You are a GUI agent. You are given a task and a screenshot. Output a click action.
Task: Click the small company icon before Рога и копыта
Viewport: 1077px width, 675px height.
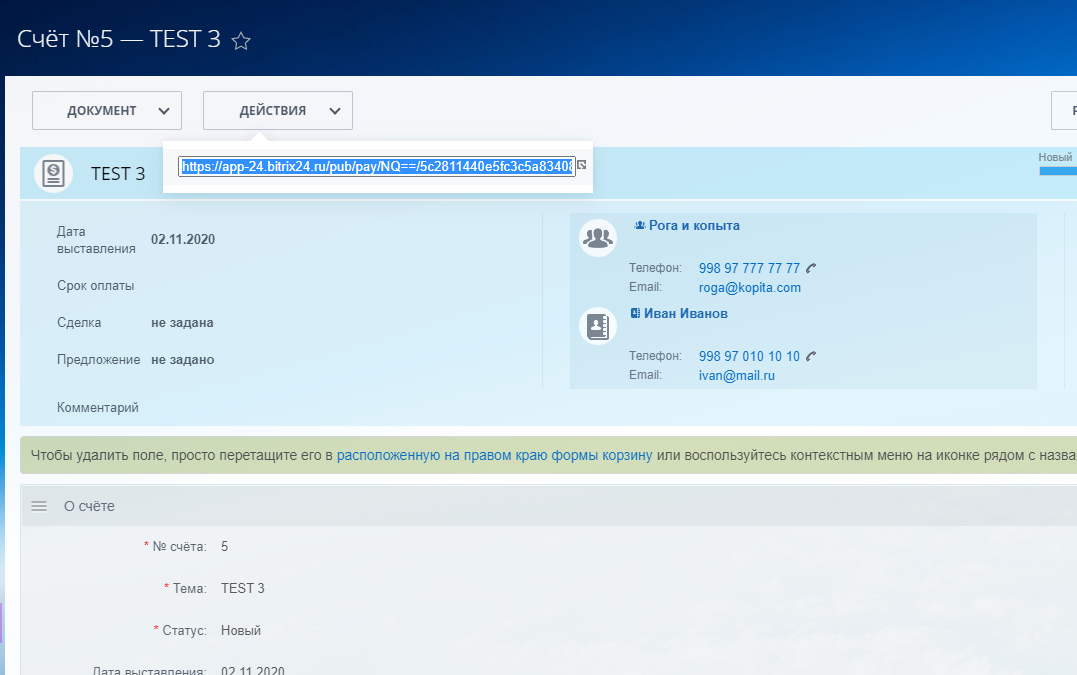pos(639,225)
